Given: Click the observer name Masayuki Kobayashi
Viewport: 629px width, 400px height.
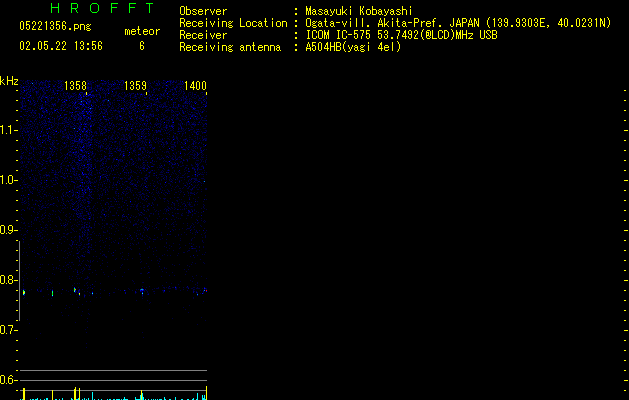Looking at the screenshot, I should [359, 11].
